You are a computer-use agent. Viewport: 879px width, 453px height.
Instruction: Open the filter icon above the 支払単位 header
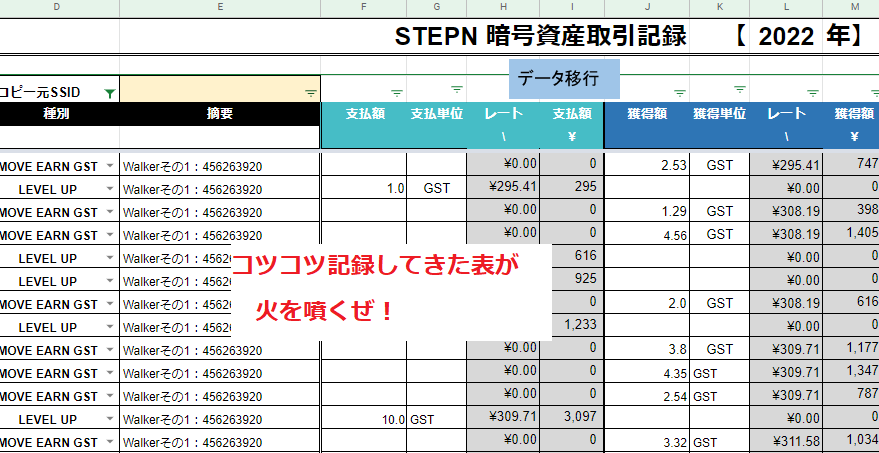click(457, 89)
